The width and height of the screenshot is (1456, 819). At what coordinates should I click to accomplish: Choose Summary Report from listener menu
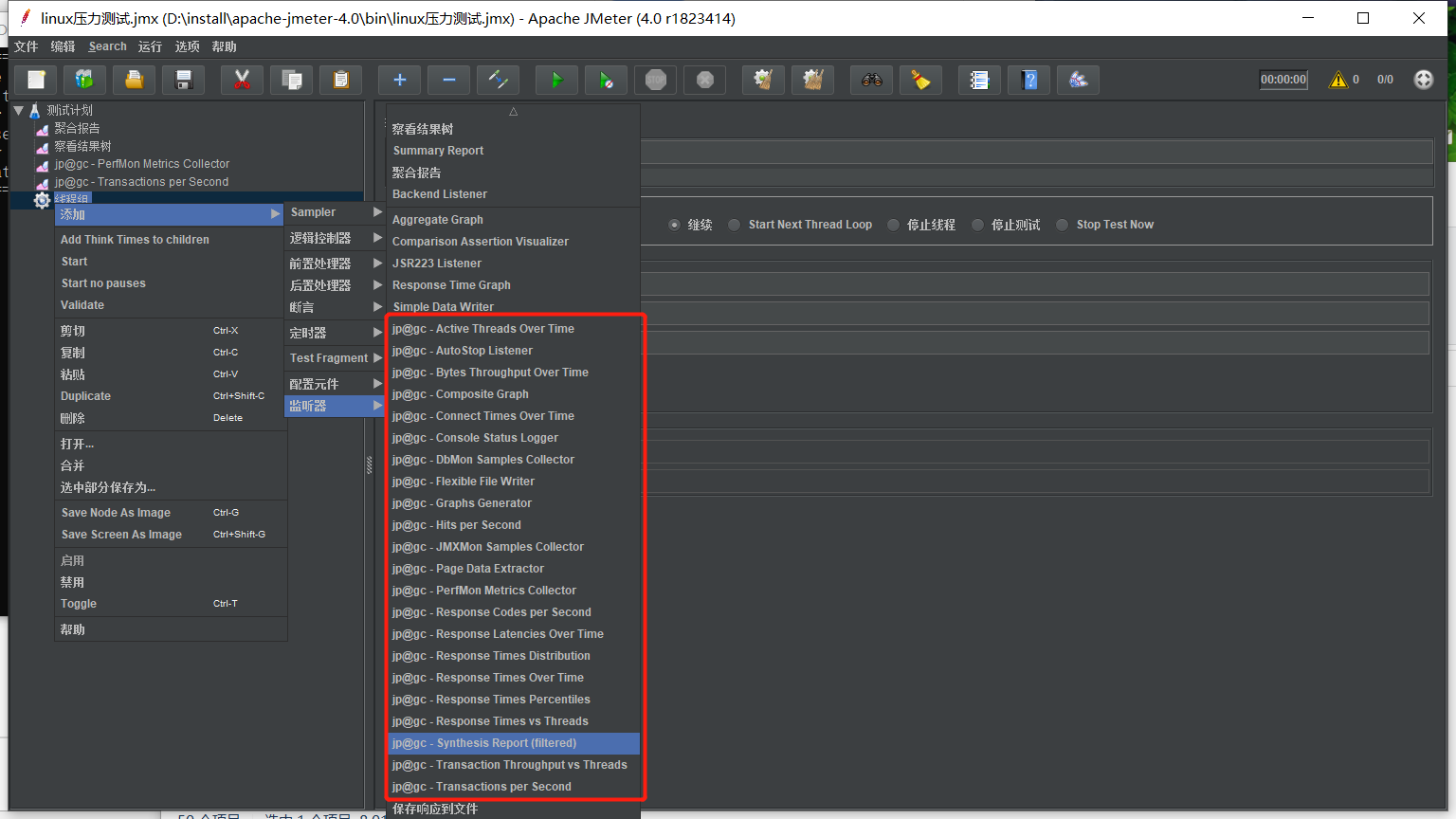click(514, 151)
